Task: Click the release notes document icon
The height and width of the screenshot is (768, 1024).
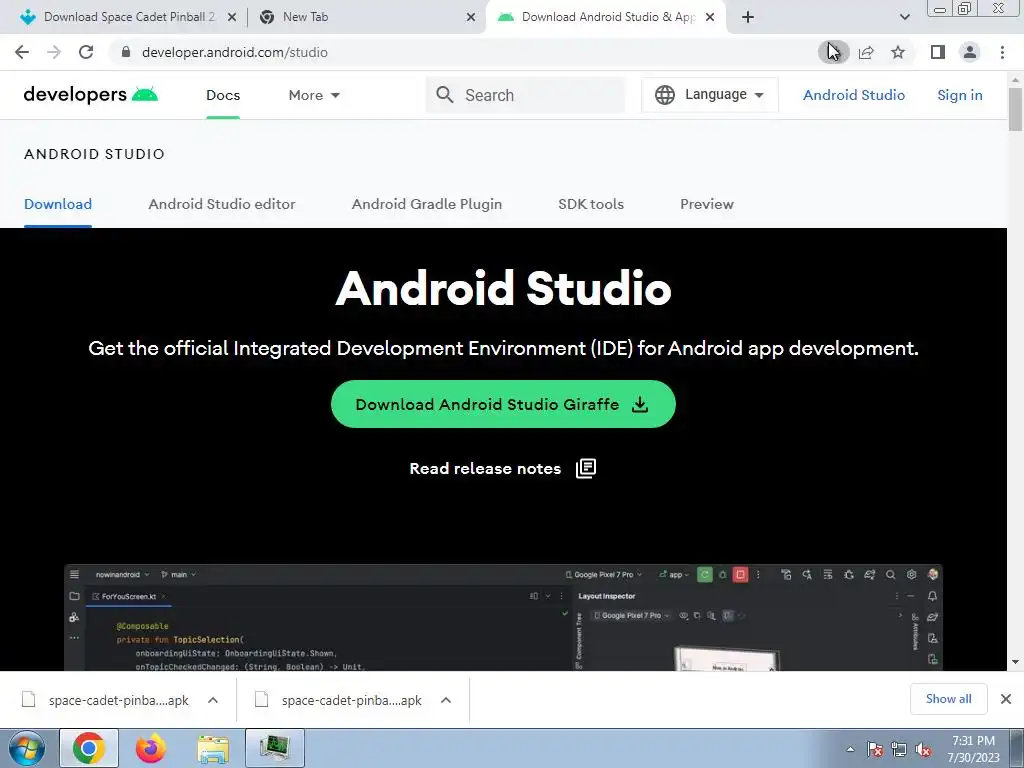Action: [586, 468]
